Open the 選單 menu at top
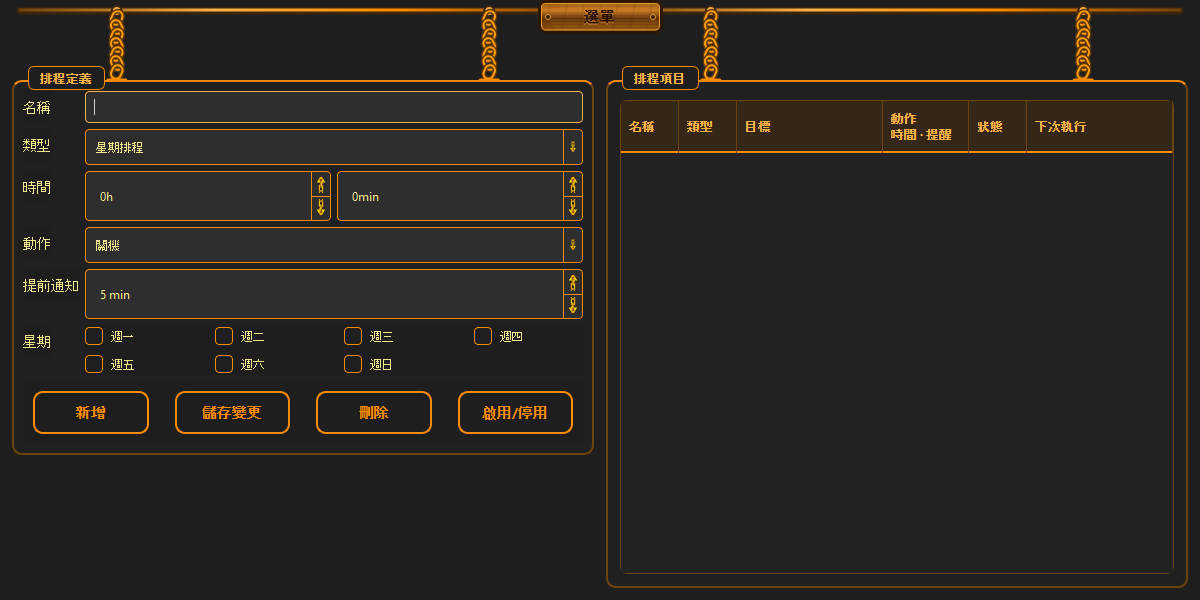Viewport: 1200px width, 600px height. coord(600,17)
